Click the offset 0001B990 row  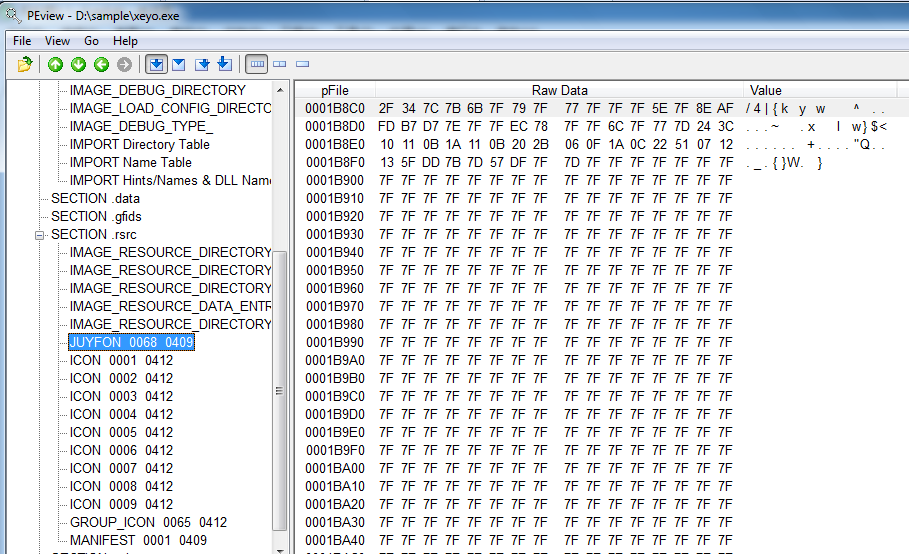602,342
